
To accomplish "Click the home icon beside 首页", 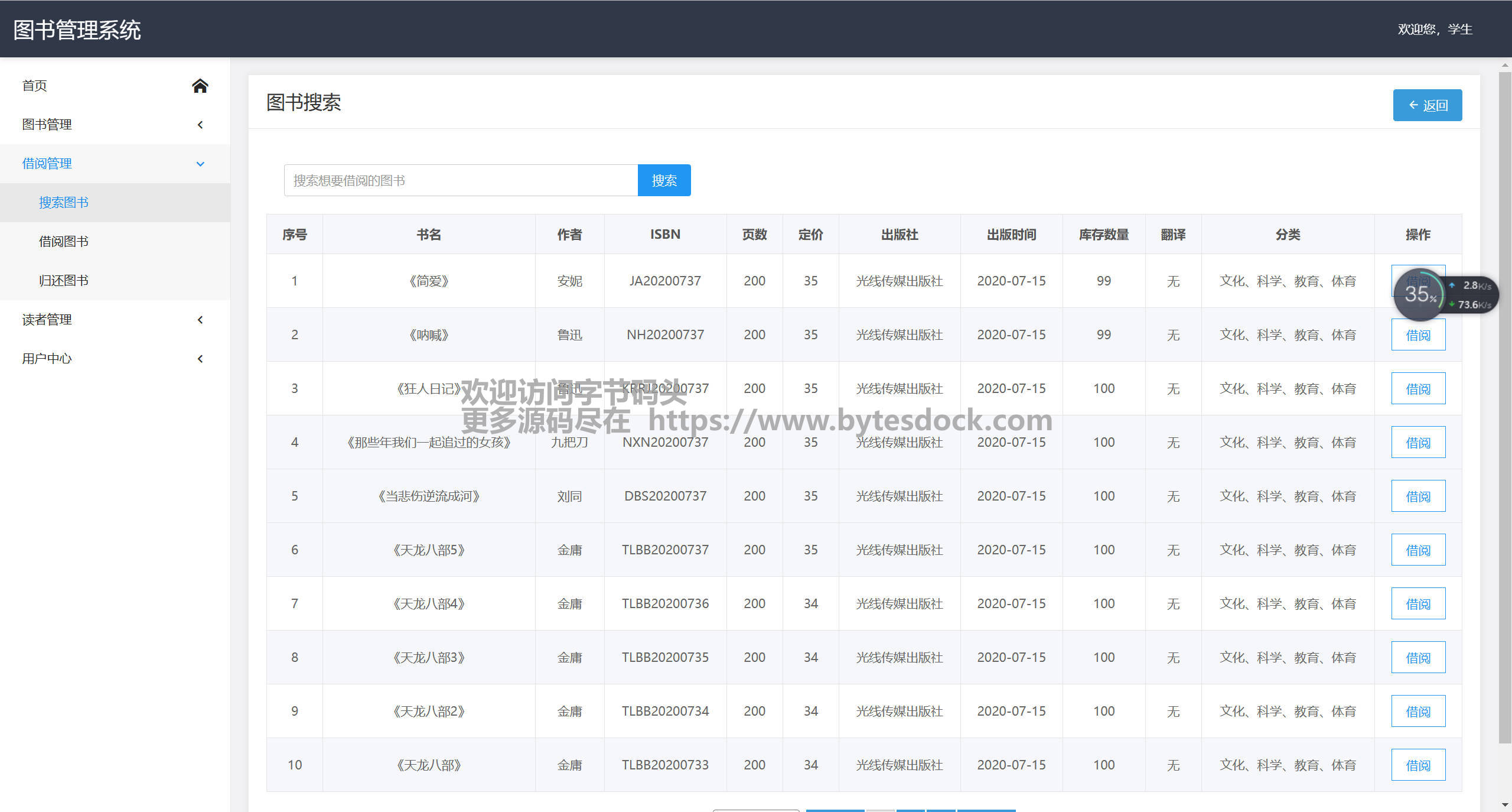I will tap(200, 86).
